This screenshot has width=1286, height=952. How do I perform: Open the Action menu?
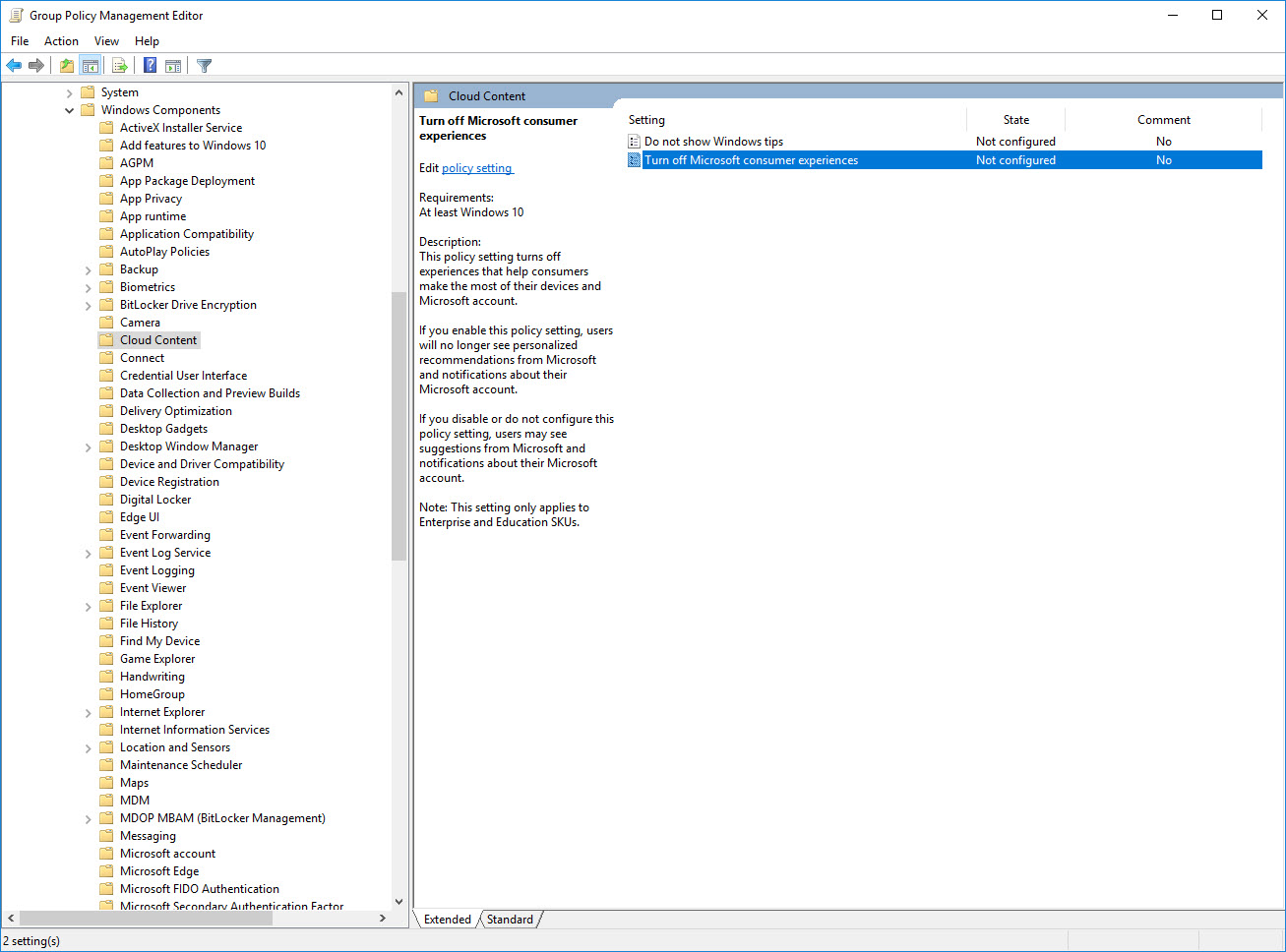tap(61, 41)
